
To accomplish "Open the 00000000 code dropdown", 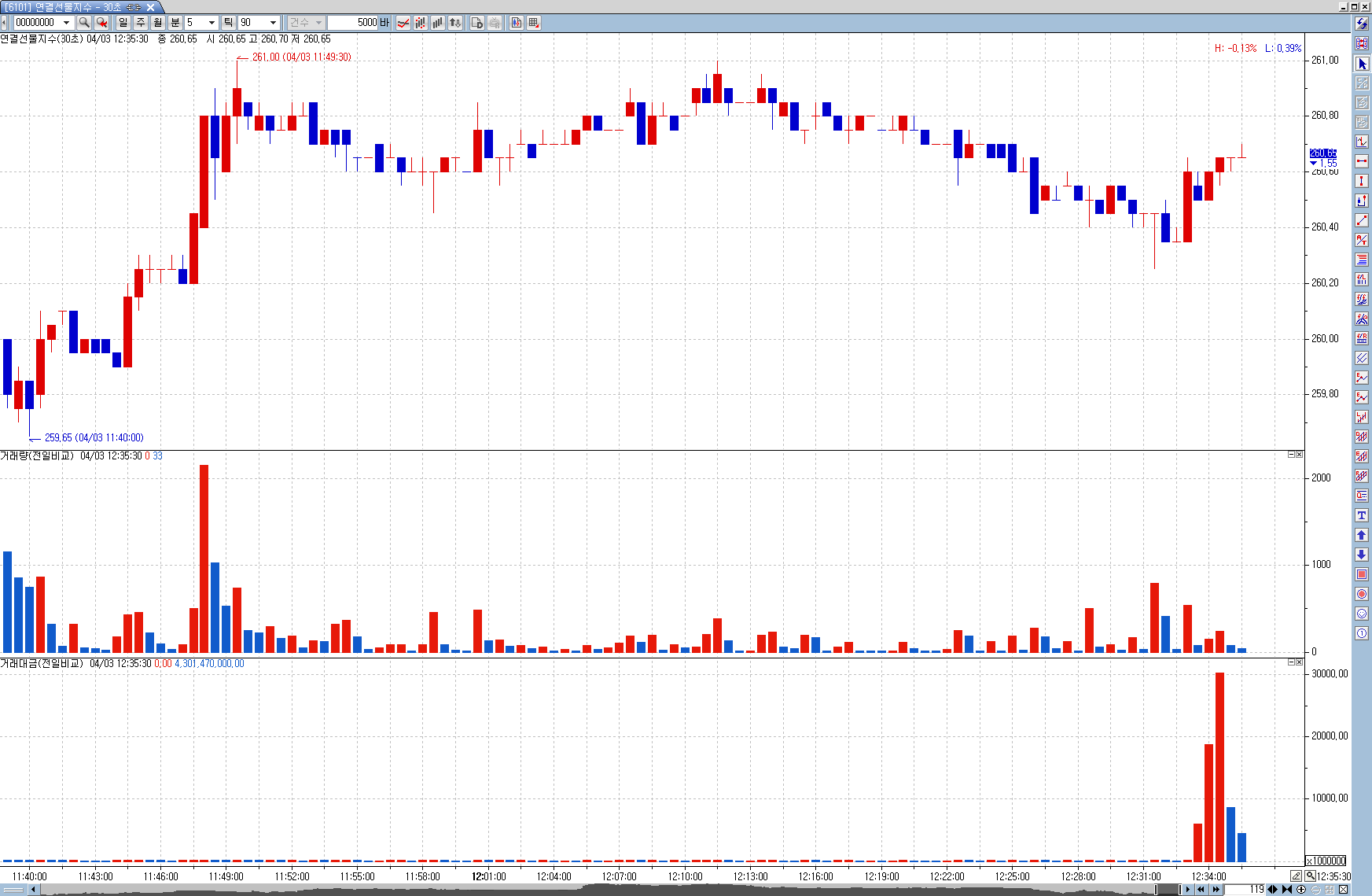I will click(67, 23).
